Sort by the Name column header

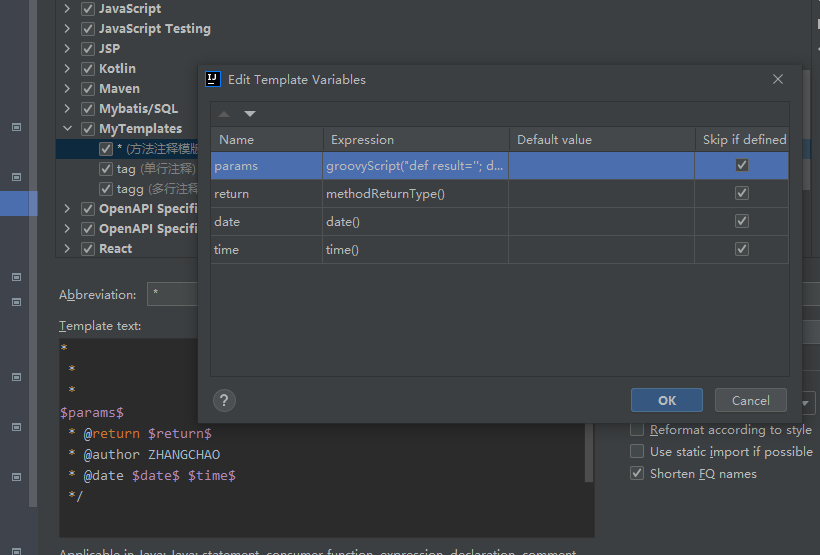[267, 140]
